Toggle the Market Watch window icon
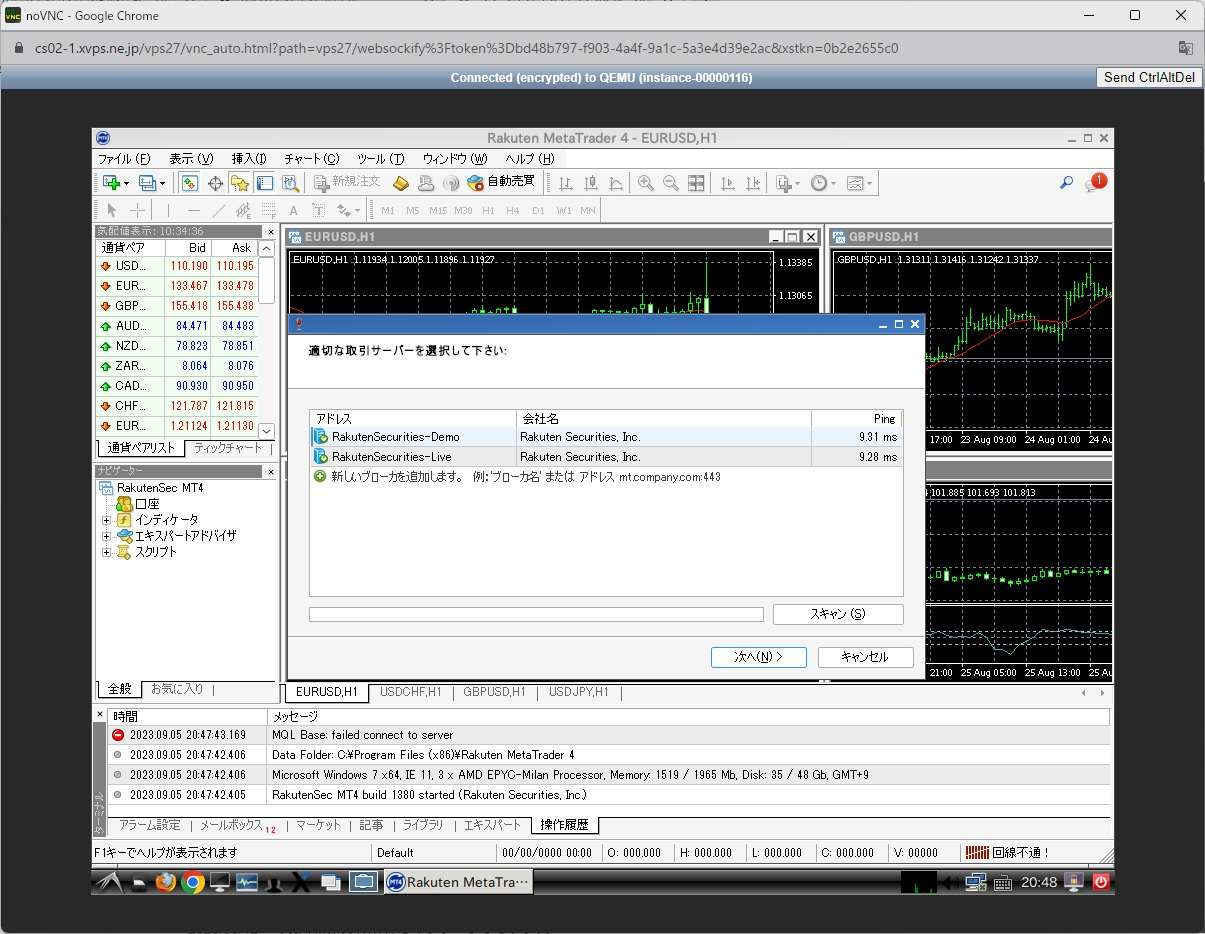This screenshot has height=934, width=1205. 189,183
